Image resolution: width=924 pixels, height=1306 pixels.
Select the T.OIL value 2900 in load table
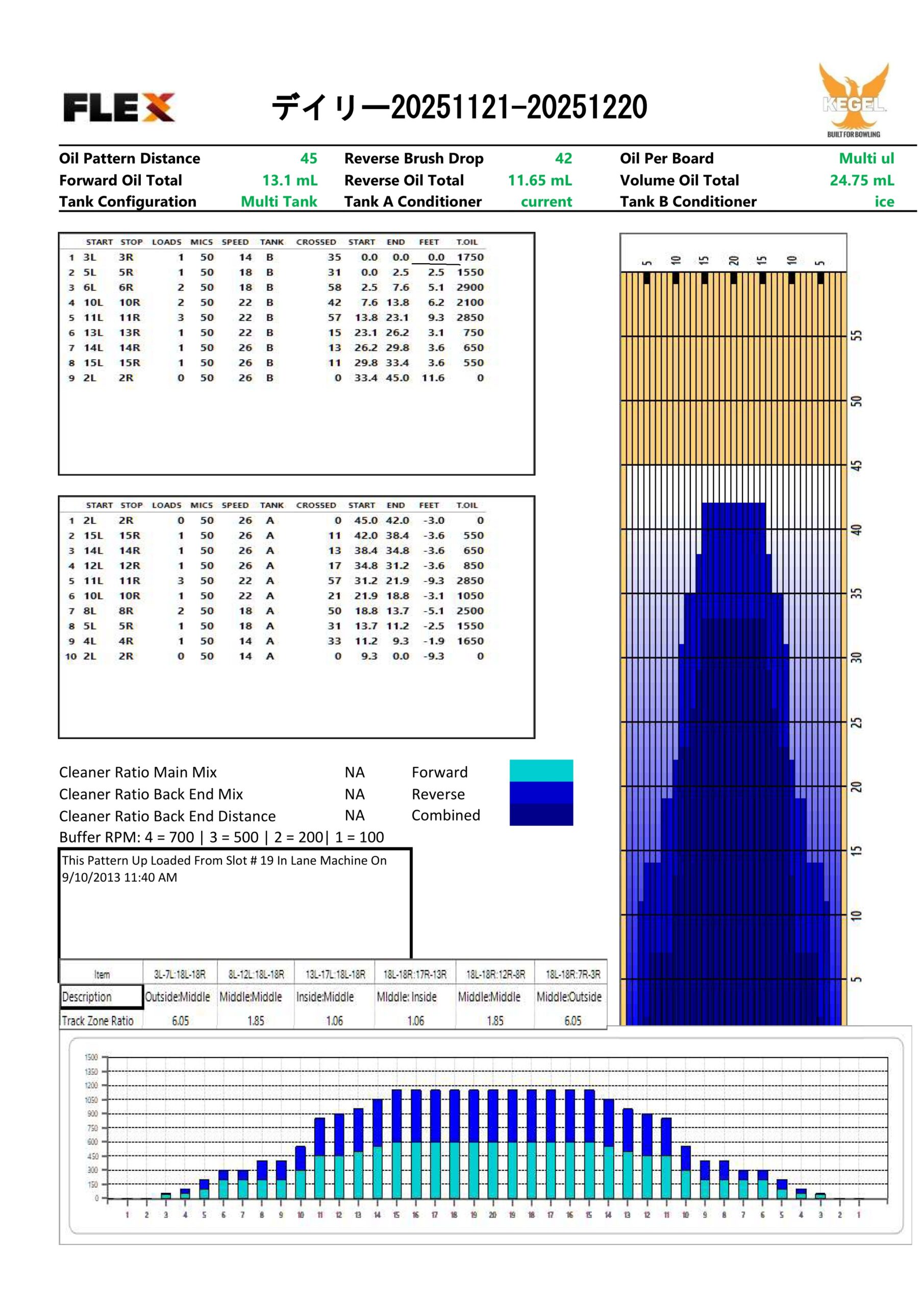(x=469, y=287)
